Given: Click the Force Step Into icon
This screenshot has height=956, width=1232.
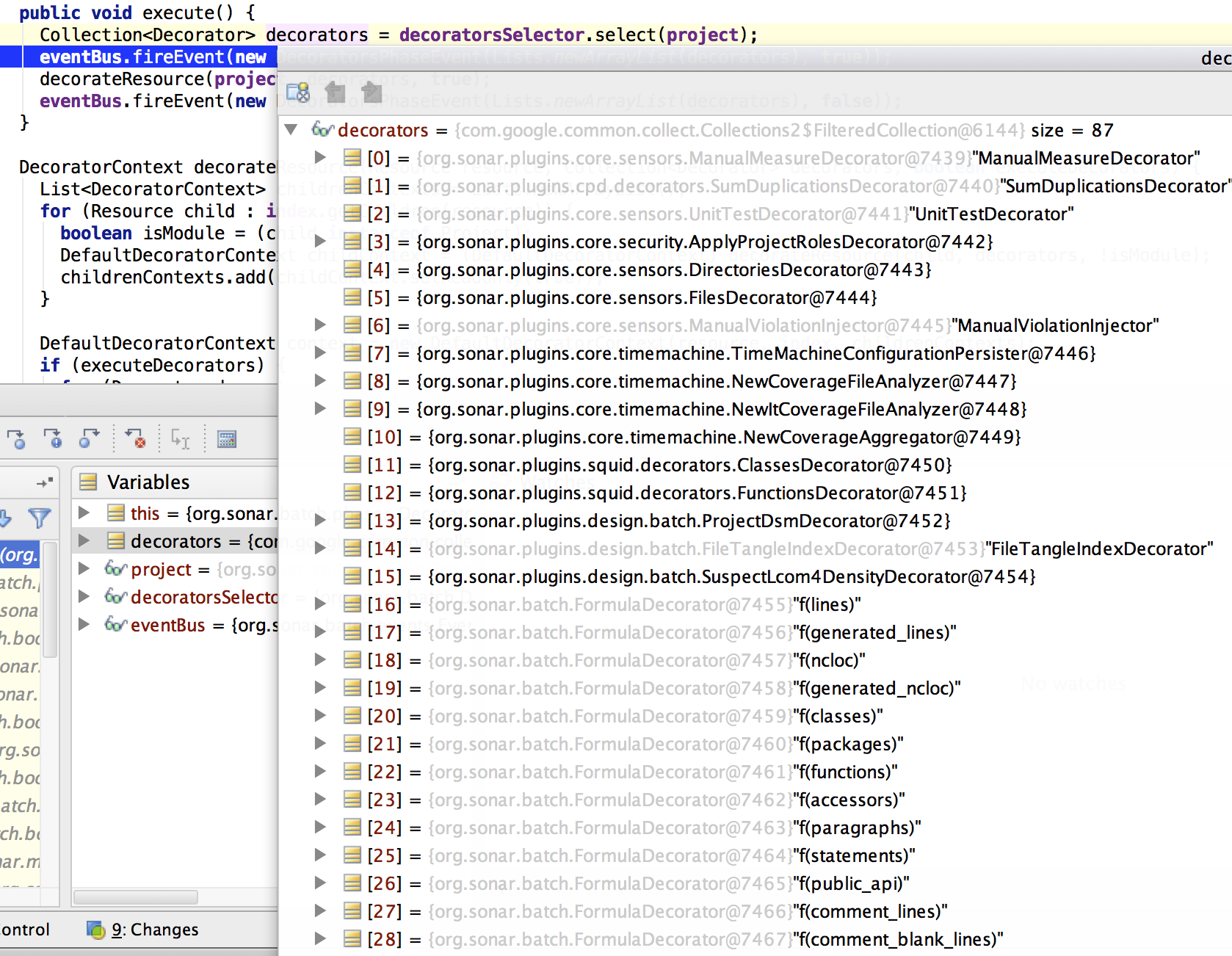Looking at the screenshot, I should pyautogui.click(x=53, y=439).
